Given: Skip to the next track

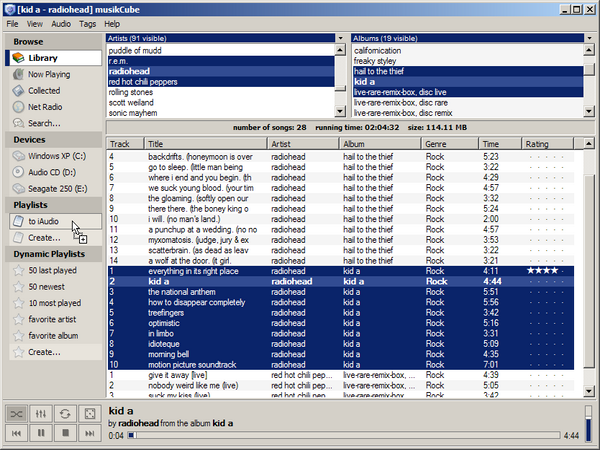Looking at the screenshot, I should [89, 434].
